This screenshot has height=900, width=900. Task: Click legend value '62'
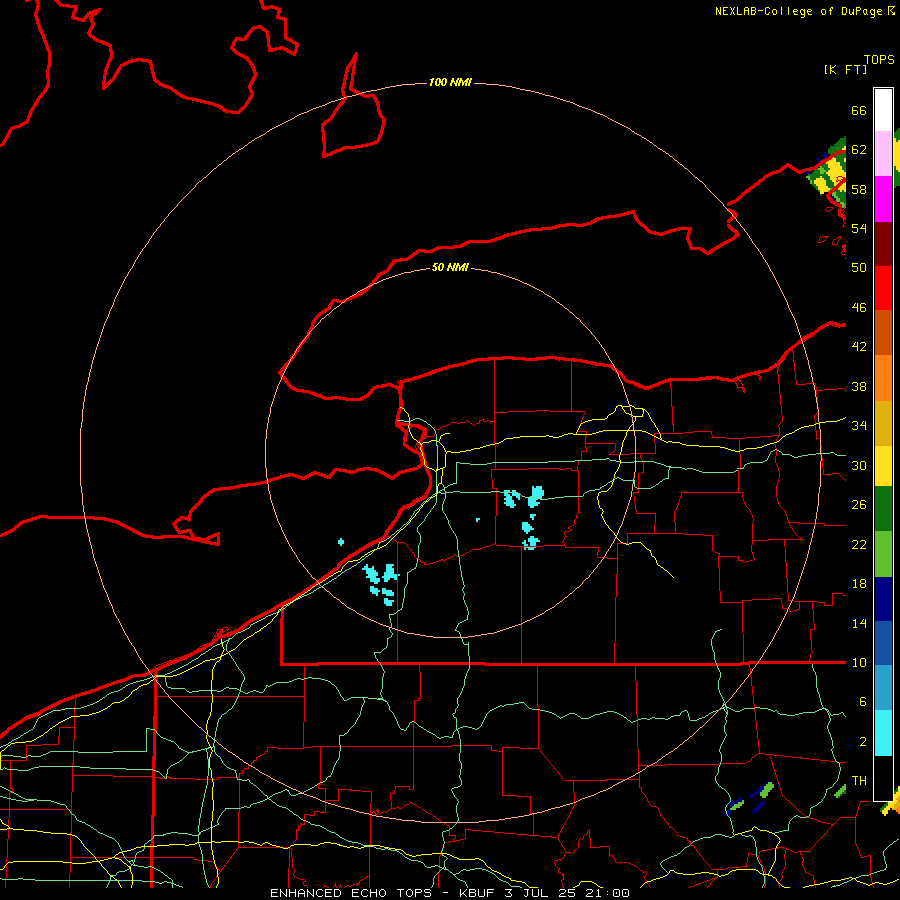[x=859, y=150]
